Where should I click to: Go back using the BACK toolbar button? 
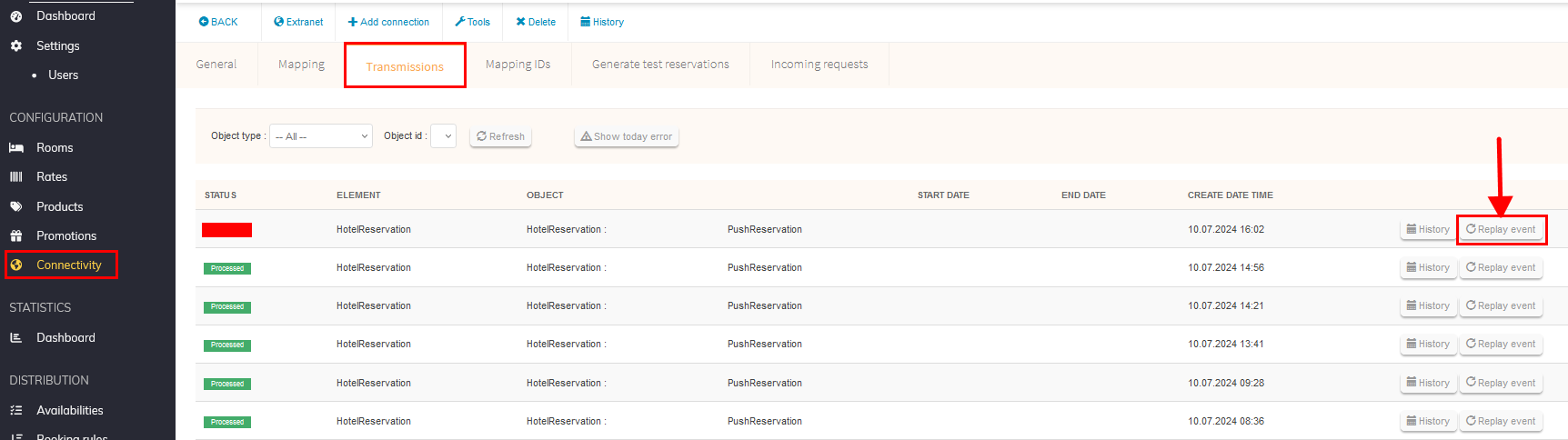(218, 22)
